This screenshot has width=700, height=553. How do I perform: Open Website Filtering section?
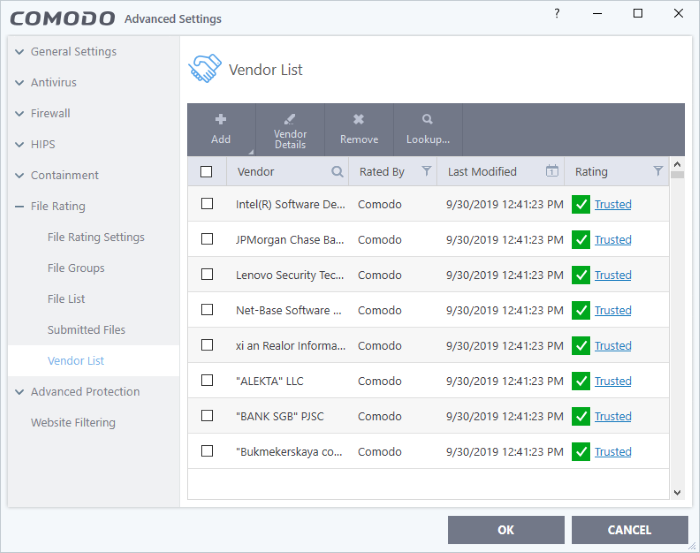tap(73, 422)
